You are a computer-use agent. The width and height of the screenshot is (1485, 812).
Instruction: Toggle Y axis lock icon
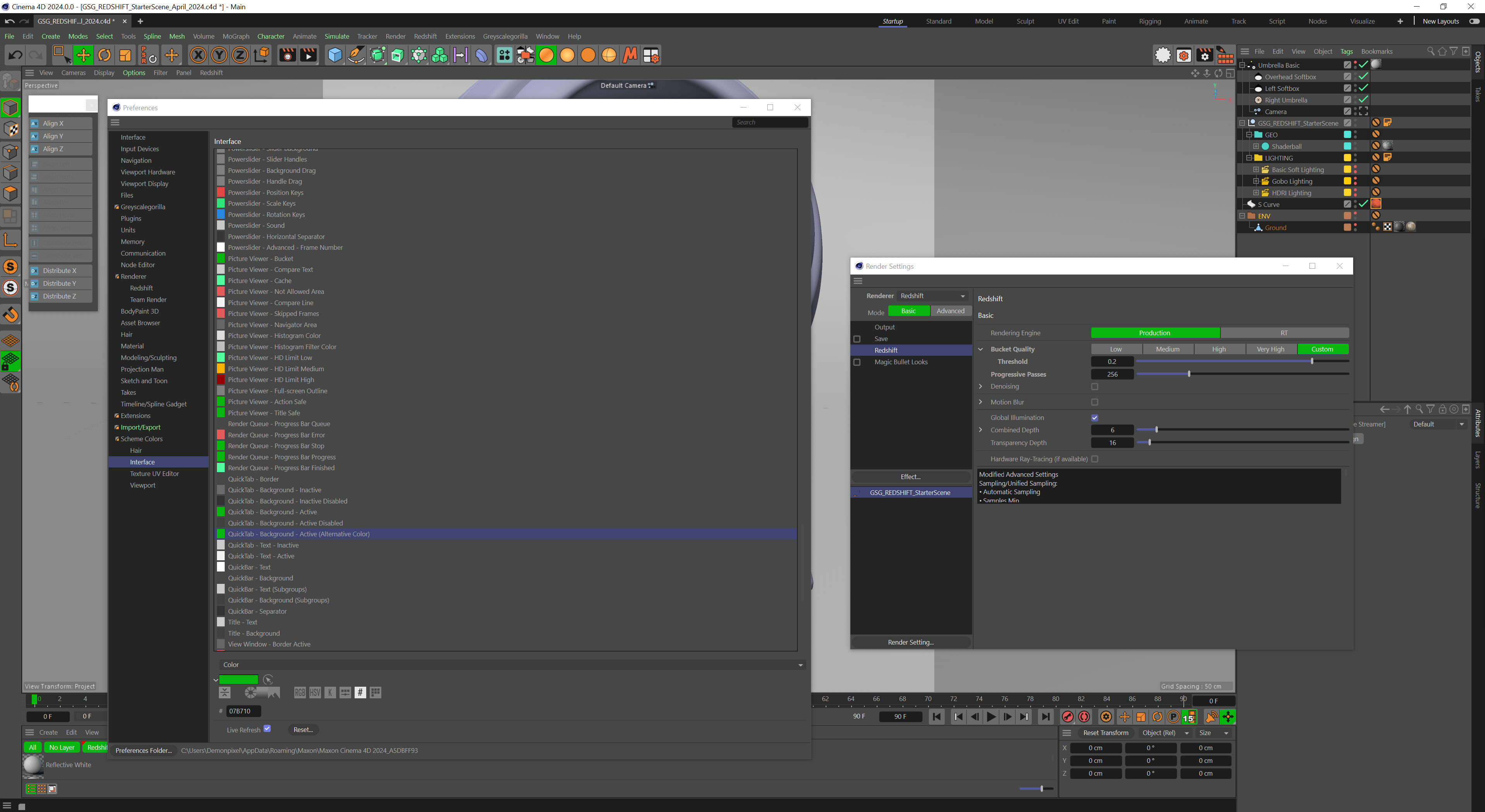click(x=219, y=55)
